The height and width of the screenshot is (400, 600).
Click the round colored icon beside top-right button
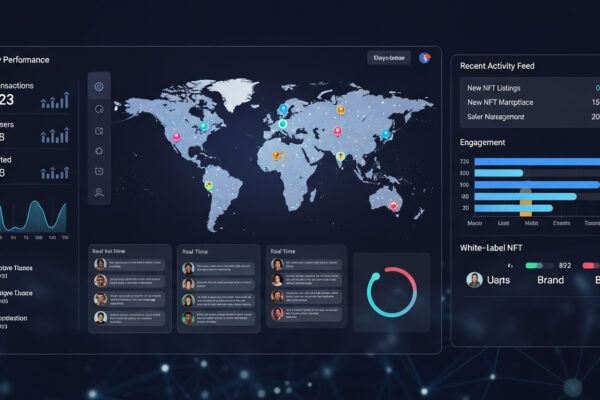click(424, 58)
